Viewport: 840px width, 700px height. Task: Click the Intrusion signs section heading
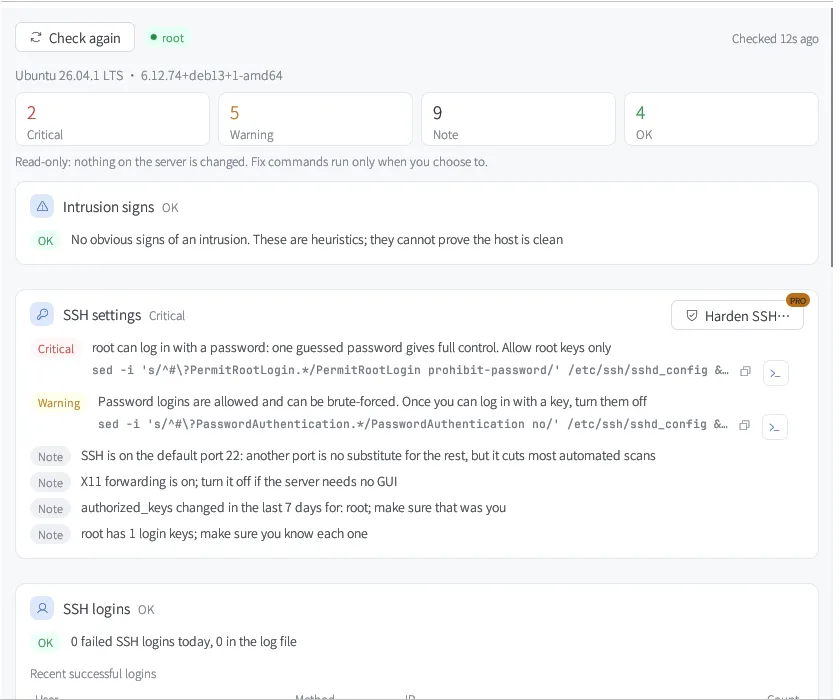click(x=109, y=207)
